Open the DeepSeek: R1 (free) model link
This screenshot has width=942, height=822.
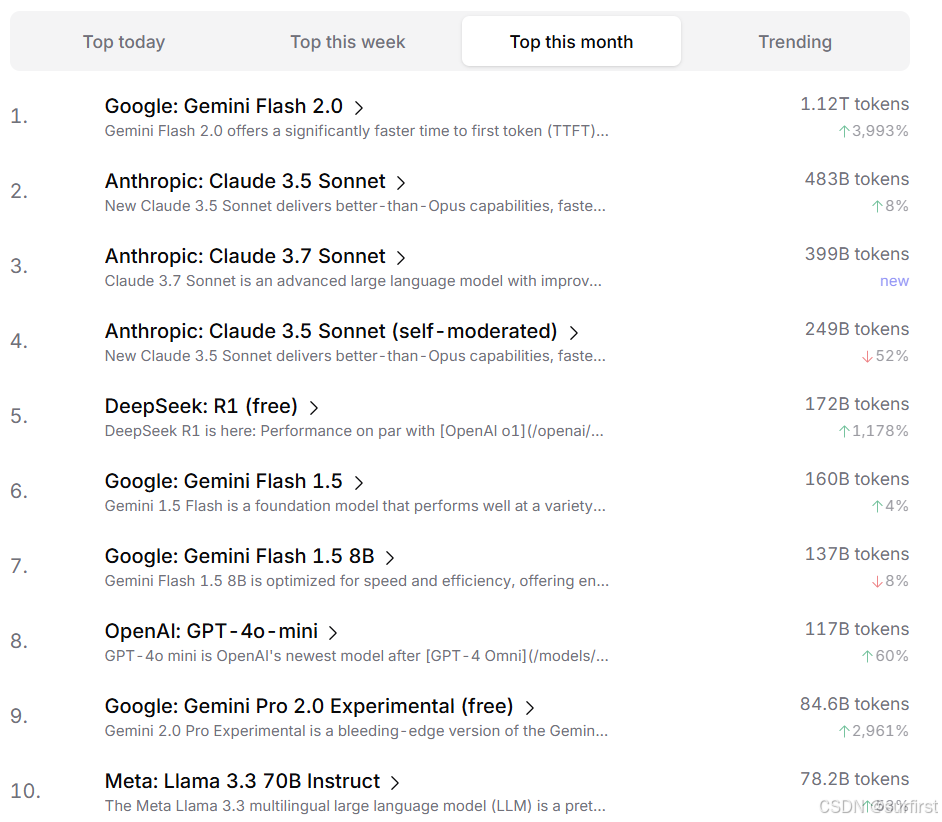[x=201, y=406]
